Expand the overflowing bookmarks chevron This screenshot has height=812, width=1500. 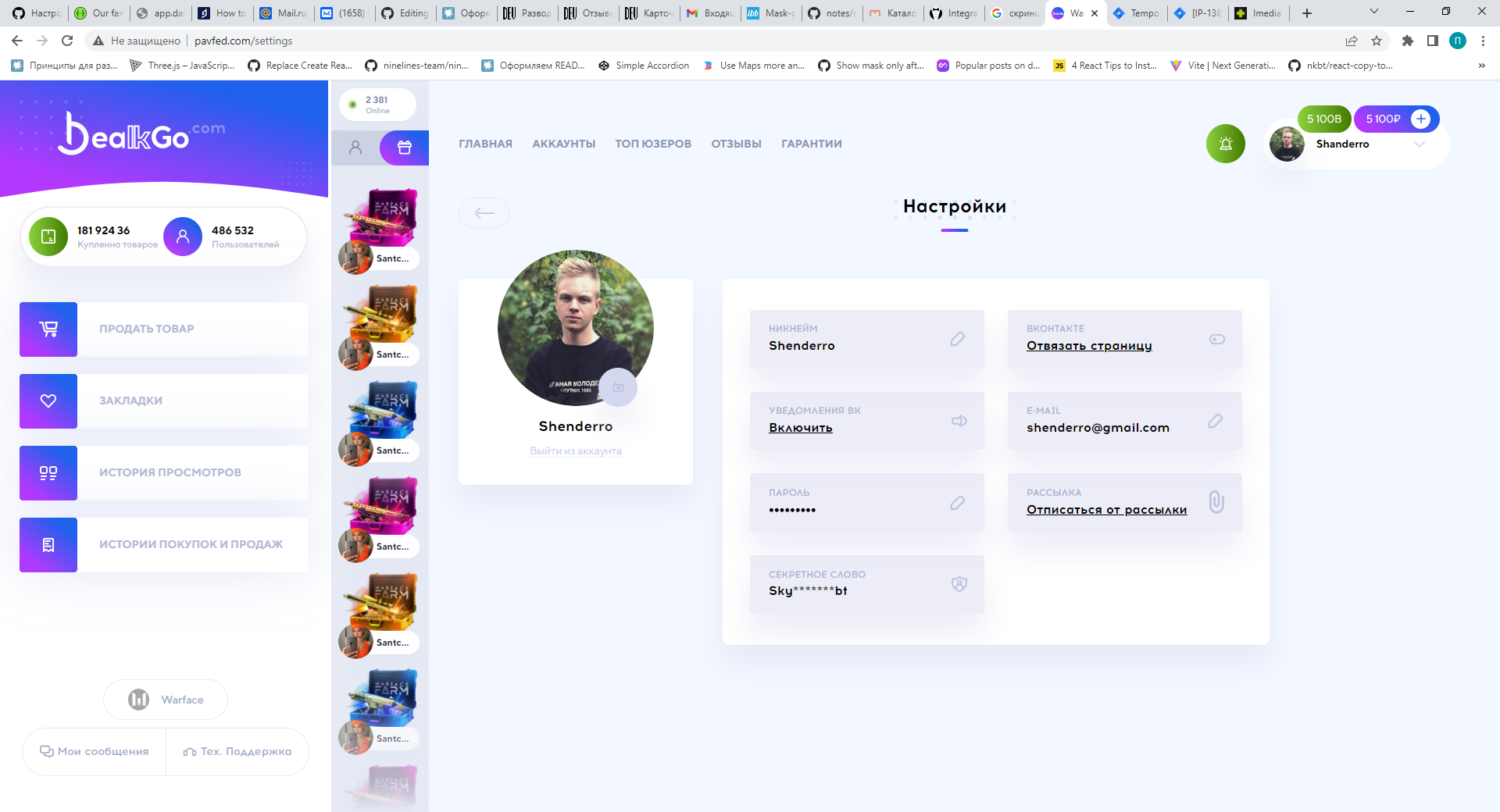pos(1482,66)
